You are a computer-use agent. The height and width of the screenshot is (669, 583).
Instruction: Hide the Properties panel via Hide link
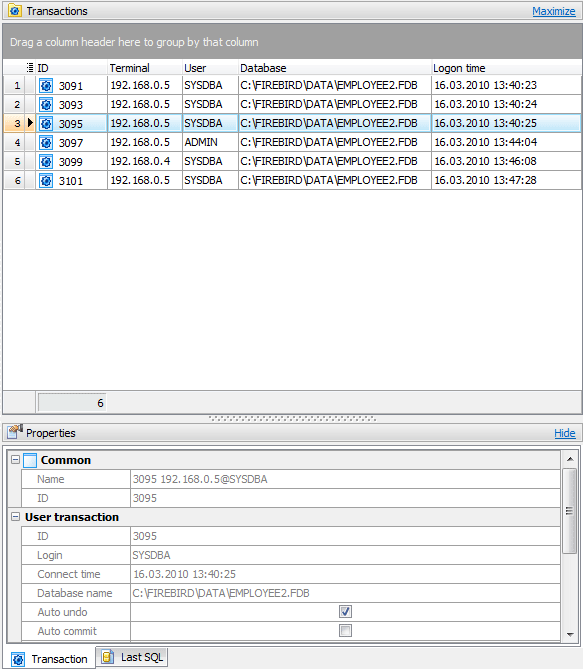(565, 433)
